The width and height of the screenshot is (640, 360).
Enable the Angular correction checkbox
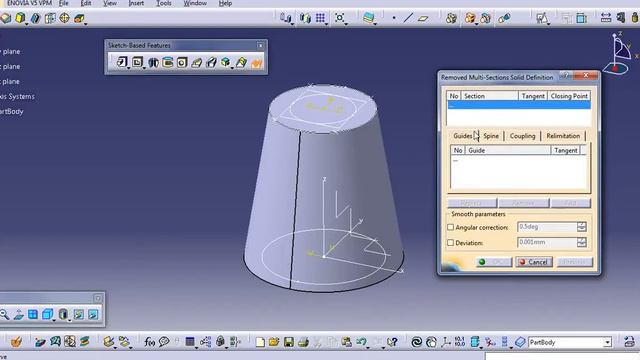click(x=451, y=227)
